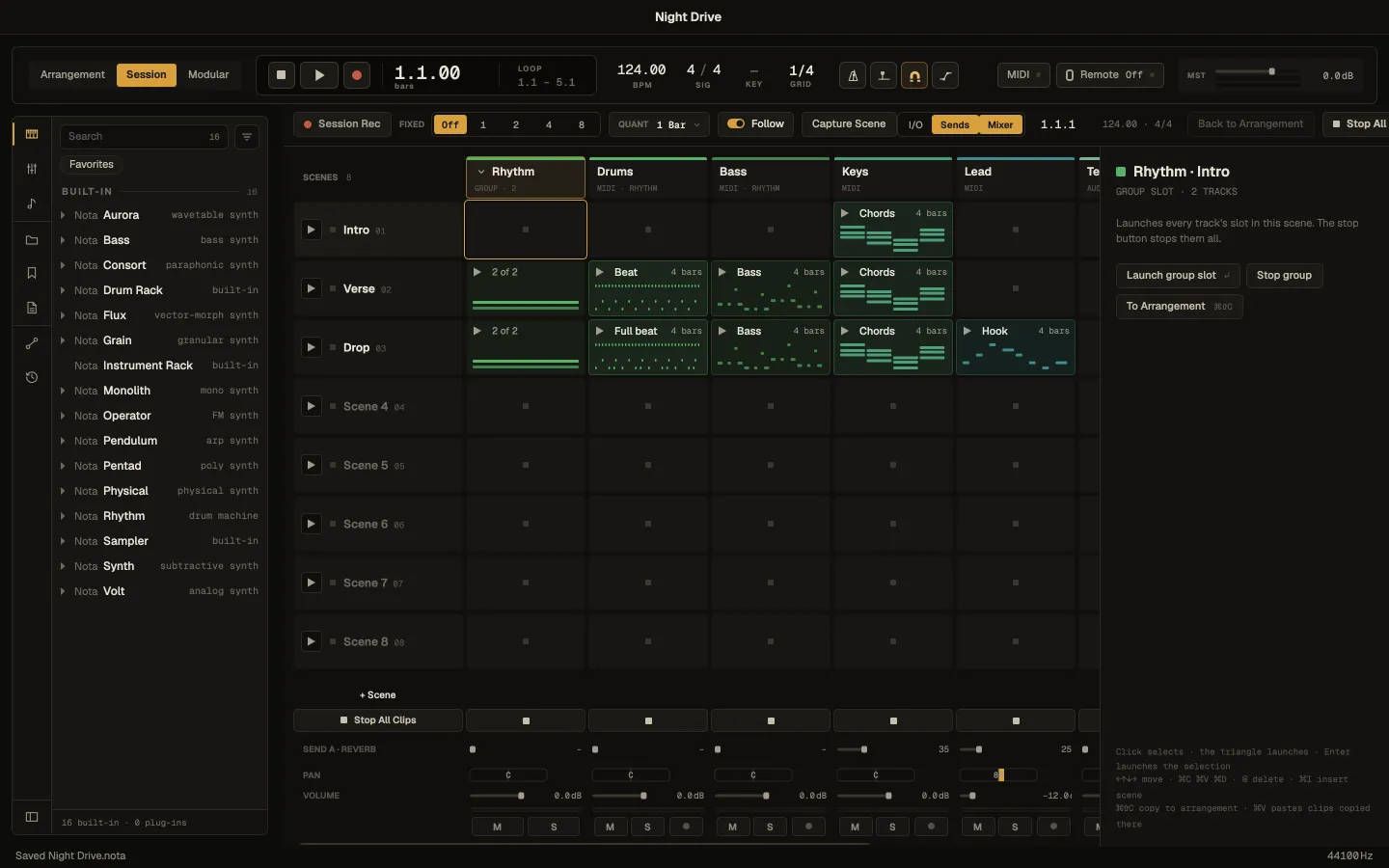The height and width of the screenshot is (868, 1389).
Task: Arm the transport record button
Action: pyautogui.click(x=357, y=74)
